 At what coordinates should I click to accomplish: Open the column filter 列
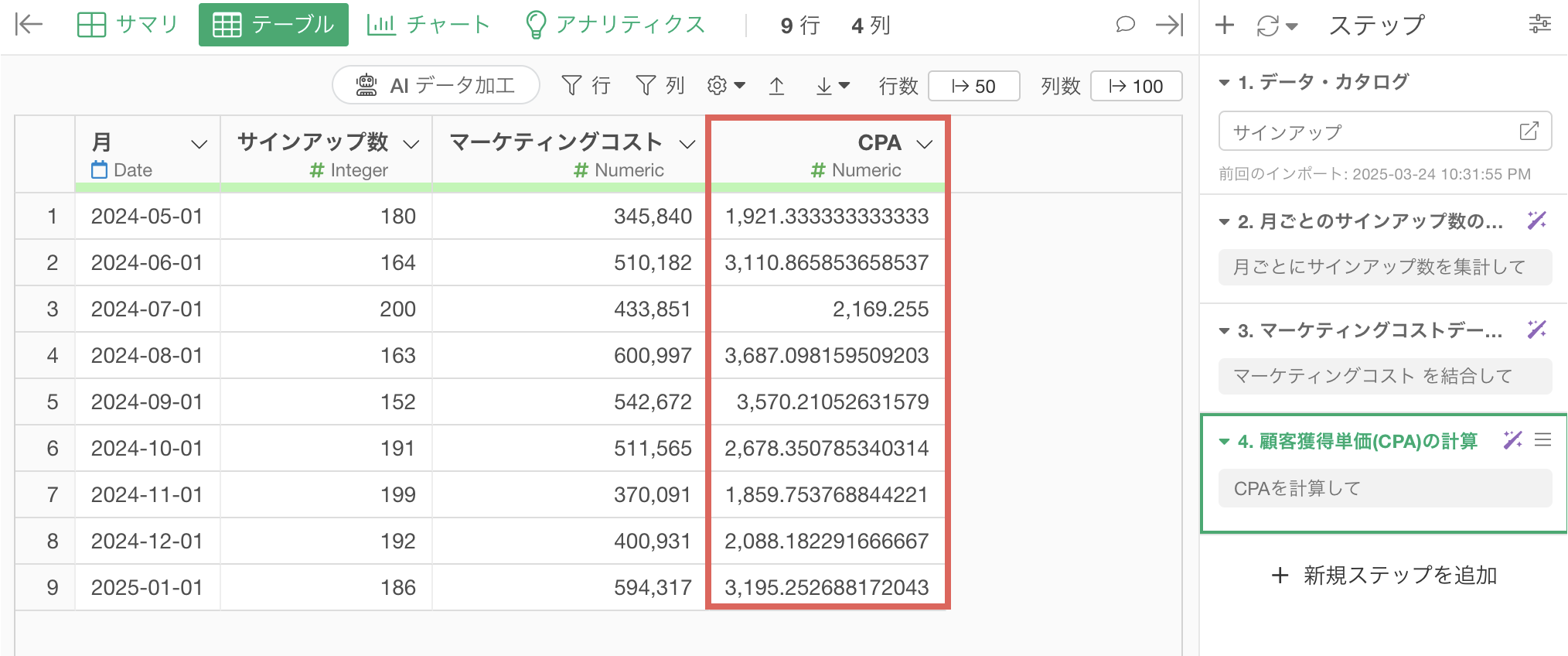pos(660,85)
